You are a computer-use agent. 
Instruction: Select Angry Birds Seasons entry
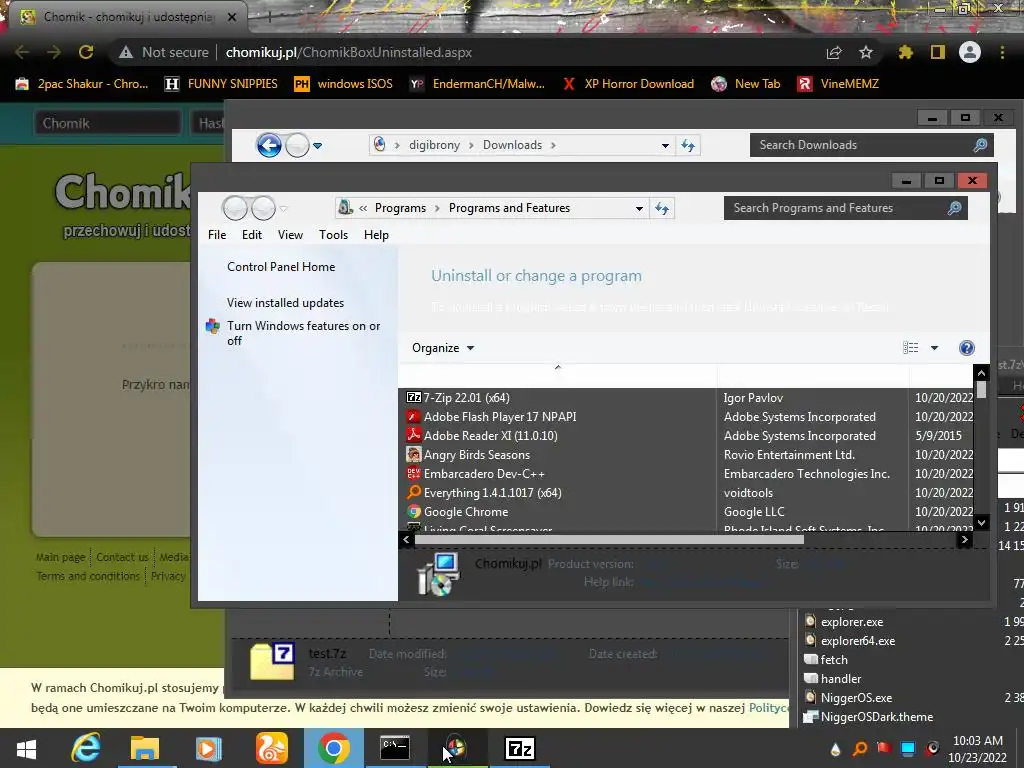coord(477,455)
